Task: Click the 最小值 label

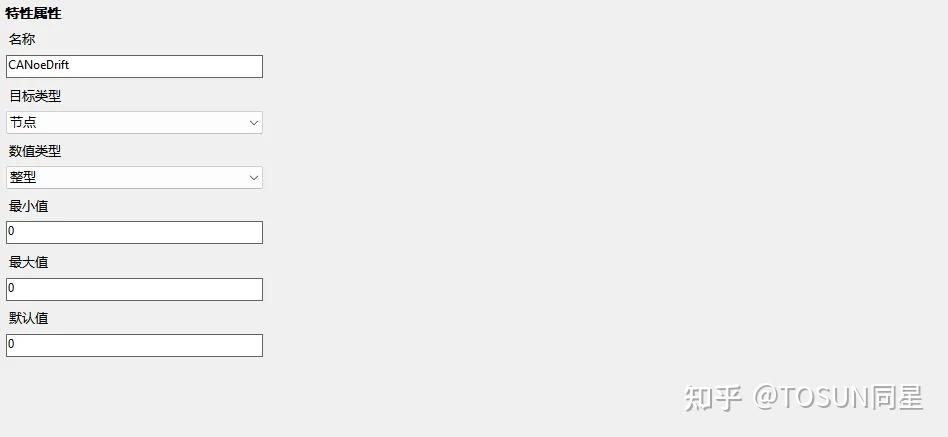Action: pyautogui.click(x=28, y=207)
